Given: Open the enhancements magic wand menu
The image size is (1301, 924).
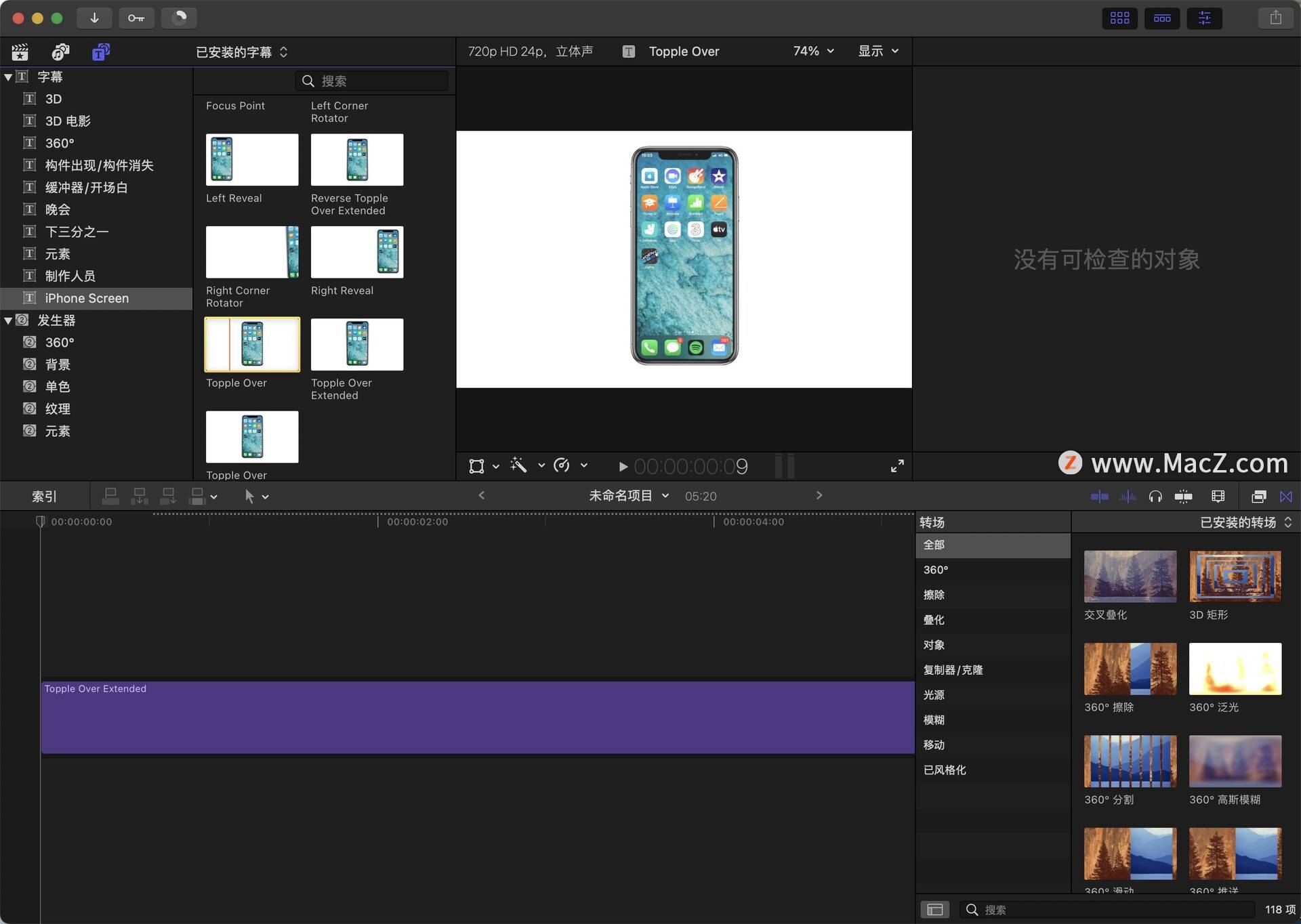Looking at the screenshot, I should tap(527, 465).
